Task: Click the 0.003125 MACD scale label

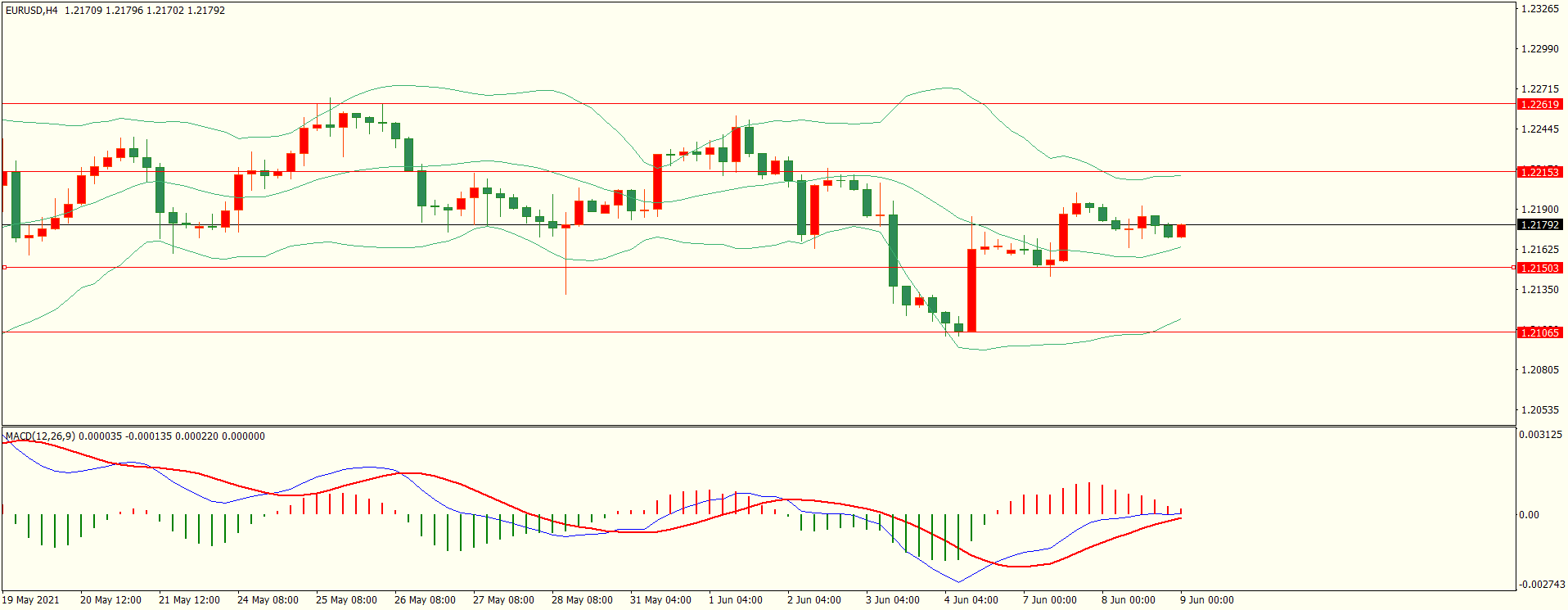Action: pyautogui.click(x=1540, y=435)
